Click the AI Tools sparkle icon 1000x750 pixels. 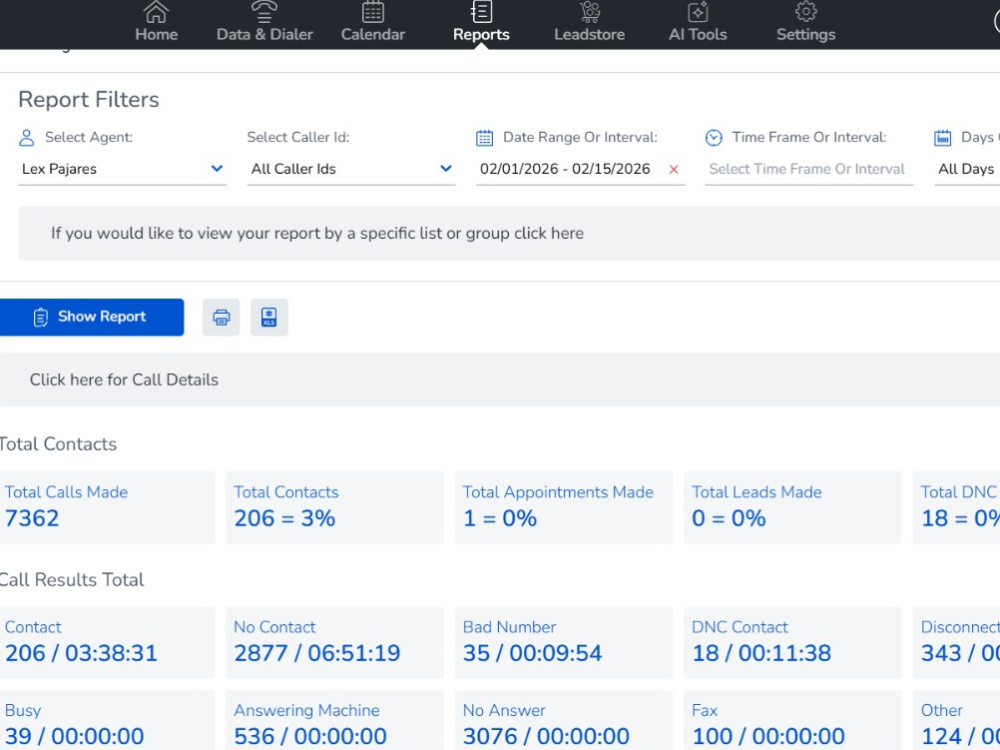click(698, 11)
